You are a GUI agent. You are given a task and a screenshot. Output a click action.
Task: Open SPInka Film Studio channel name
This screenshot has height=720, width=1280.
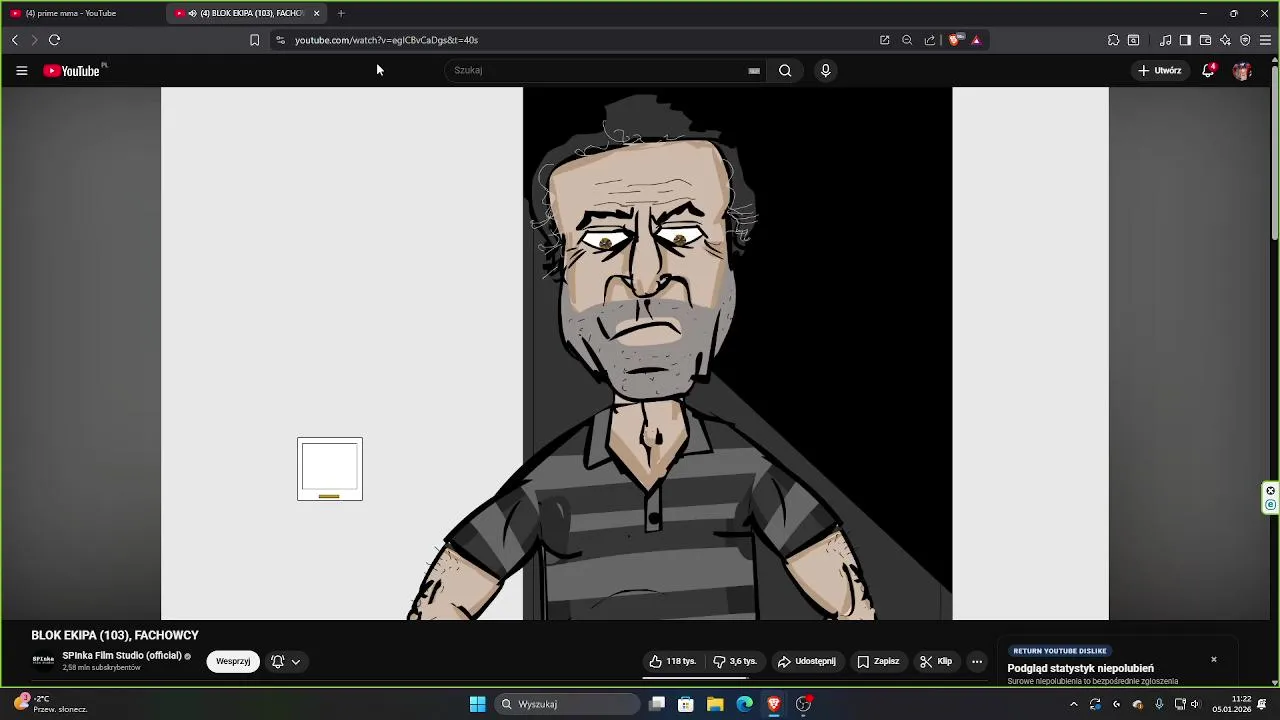122,656
